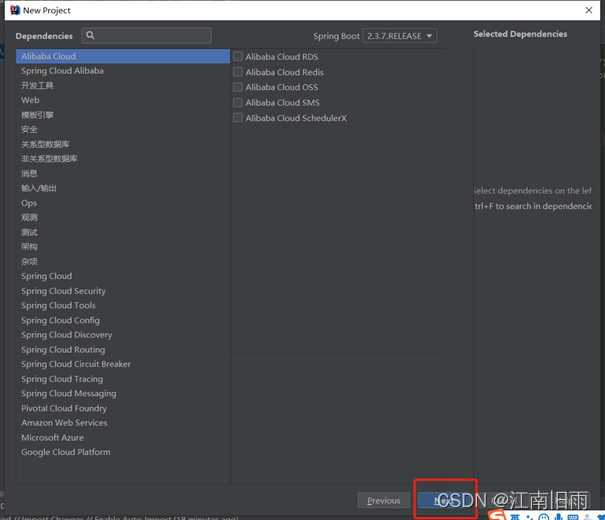This screenshot has height=520, width=605.
Task: Select the Spring Cloud category
Action: click(x=123, y=276)
